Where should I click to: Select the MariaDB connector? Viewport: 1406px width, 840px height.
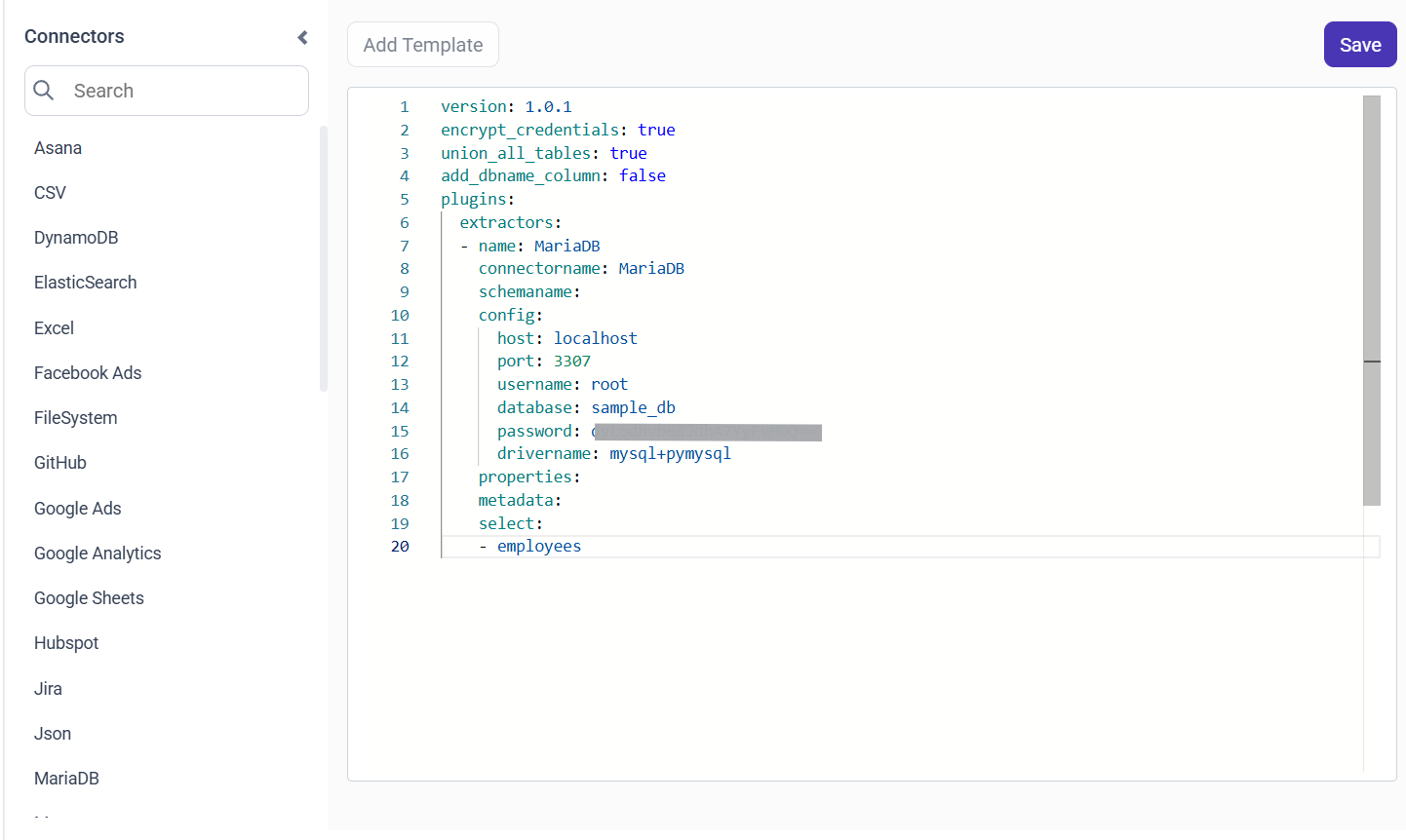[x=66, y=778]
